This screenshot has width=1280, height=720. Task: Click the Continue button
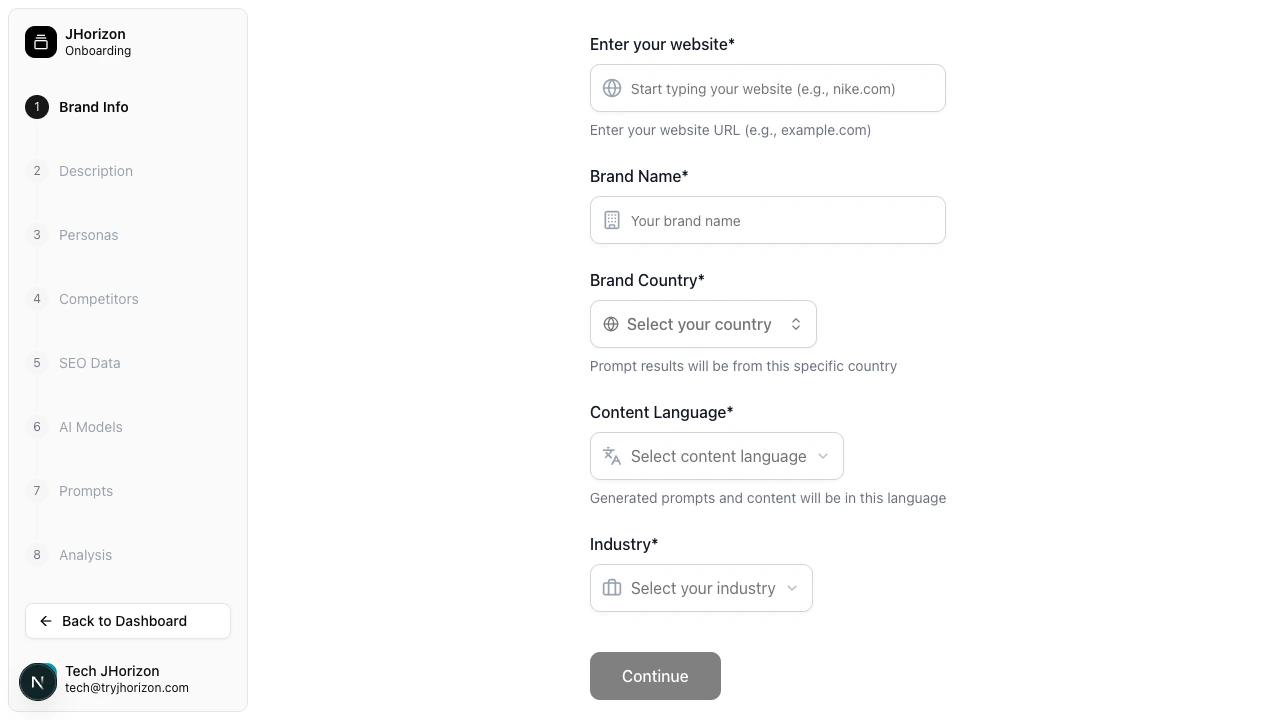[655, 676]
